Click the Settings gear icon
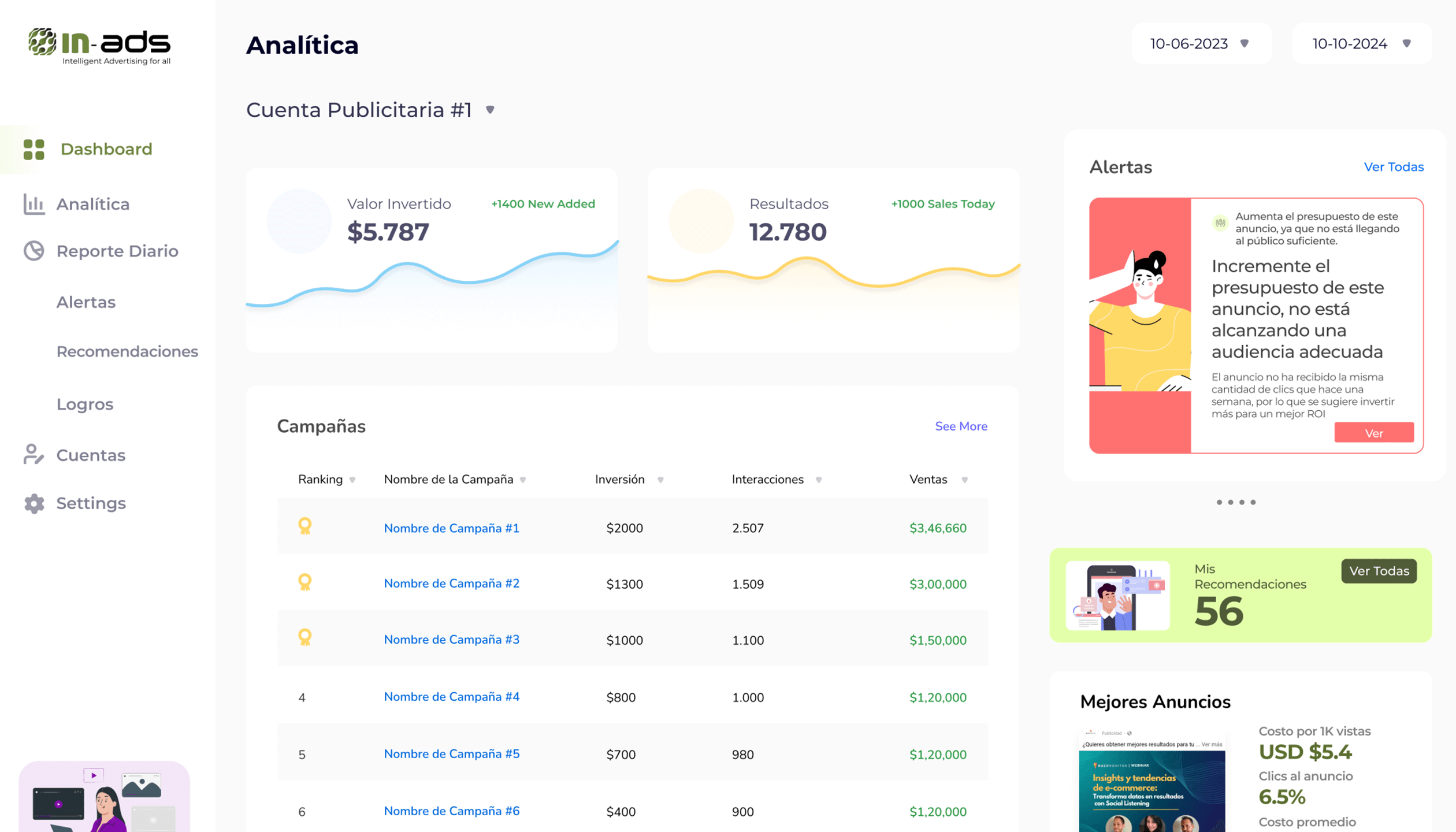The image size is (1456, 832). (x=34, y=503)
